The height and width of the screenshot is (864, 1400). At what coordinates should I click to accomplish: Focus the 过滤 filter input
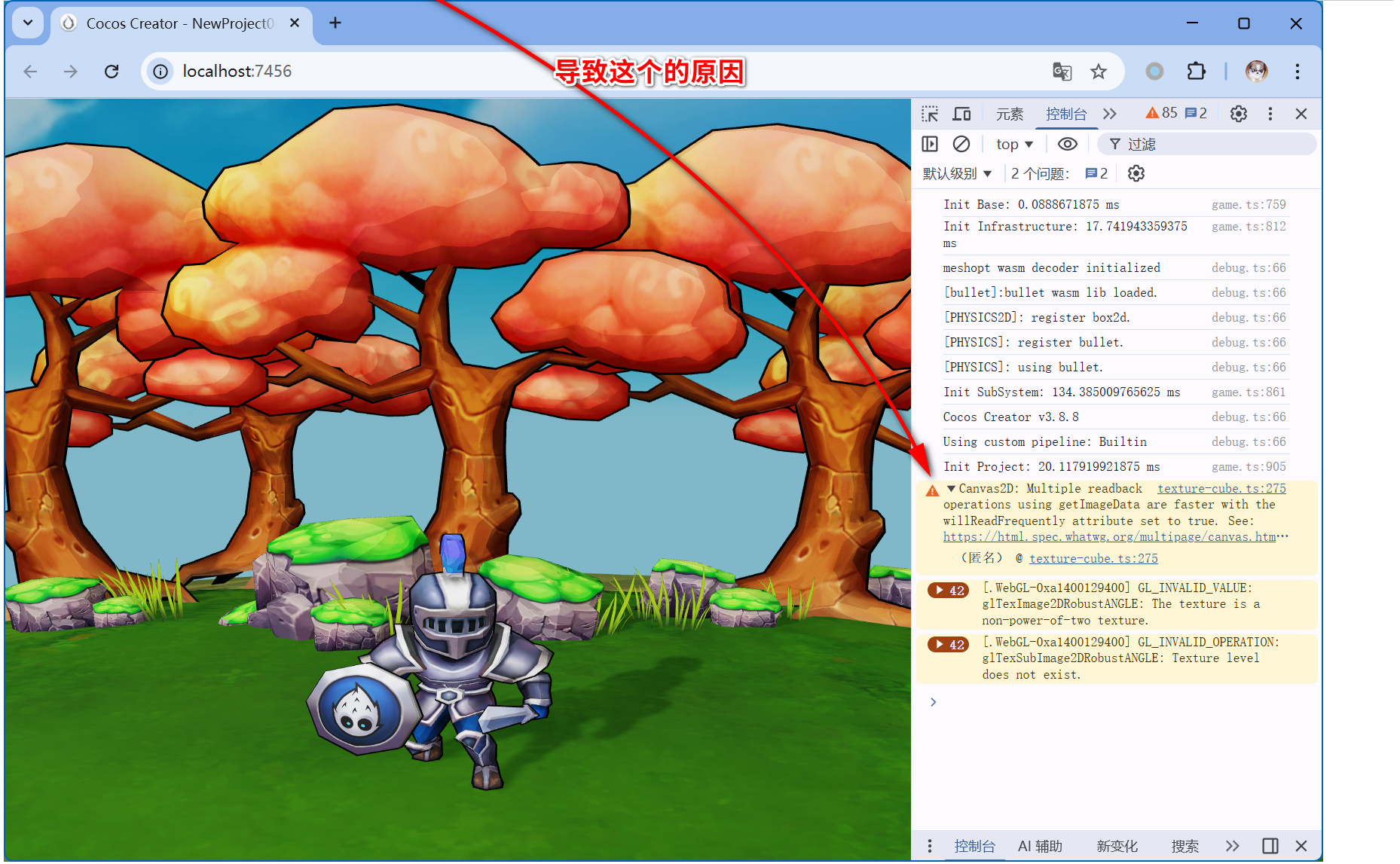(1207, 144)
